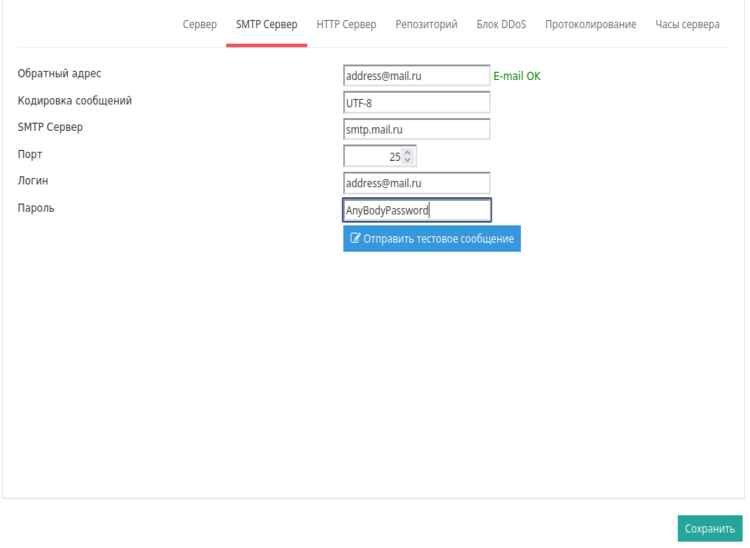Switch to the Протоколирование tab

click(590, 24)
